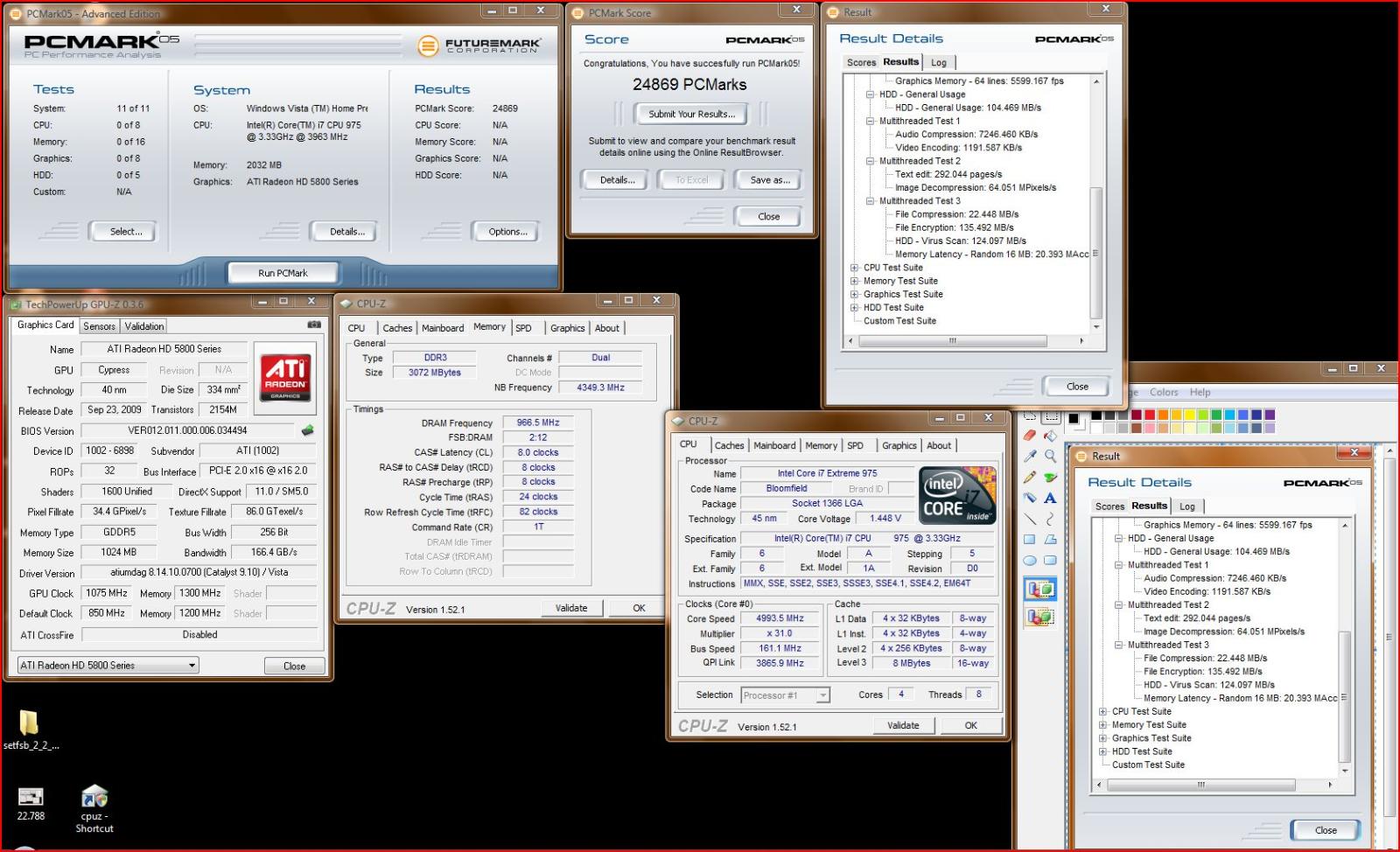Collapse the Multithreaded Test 1 node
The width and height of the screenshot is (1400, 852).
click(871, 121)
